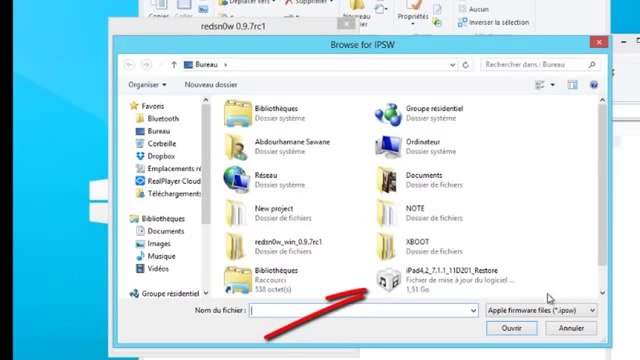Select the XBOOT folder icon
The width and height of the screenshot is (640, 360).
(x=386, y=247)
